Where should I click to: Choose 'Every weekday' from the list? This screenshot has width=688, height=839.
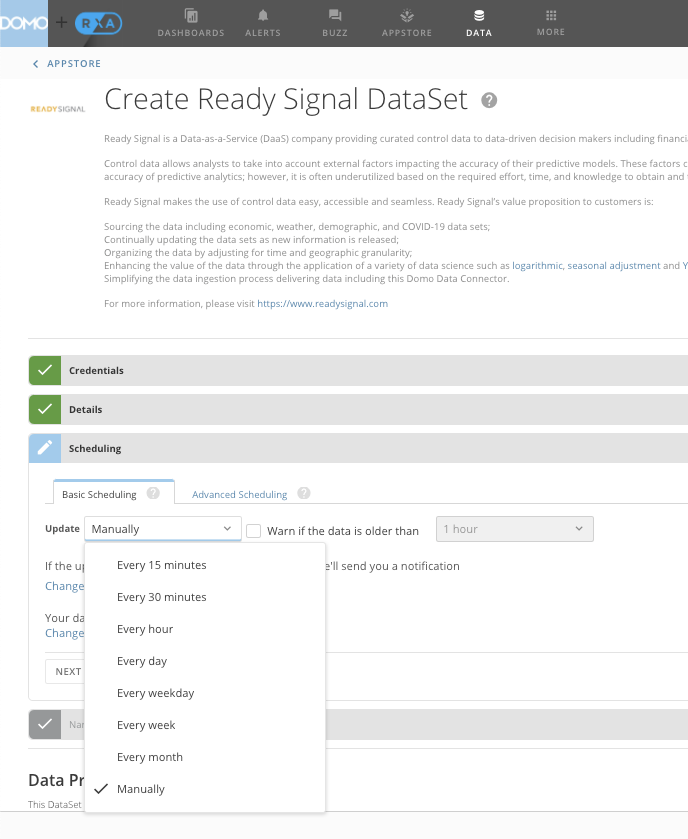[155, 693]
